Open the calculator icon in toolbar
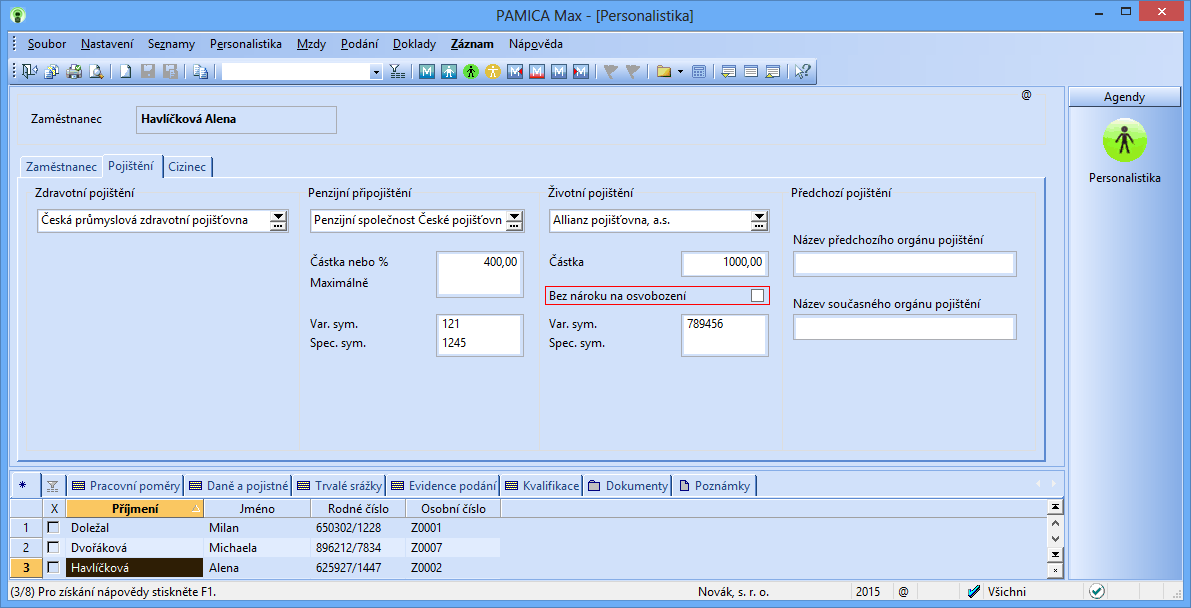This screenshot has width=1191, height=608. click(x=700, y=71)
